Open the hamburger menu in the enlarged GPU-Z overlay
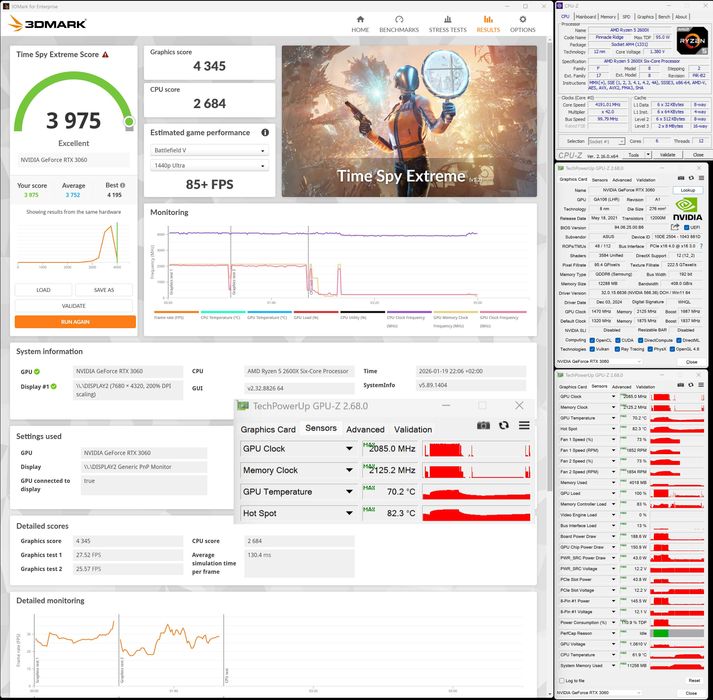The image size is (713, 700). click(524, 425)
